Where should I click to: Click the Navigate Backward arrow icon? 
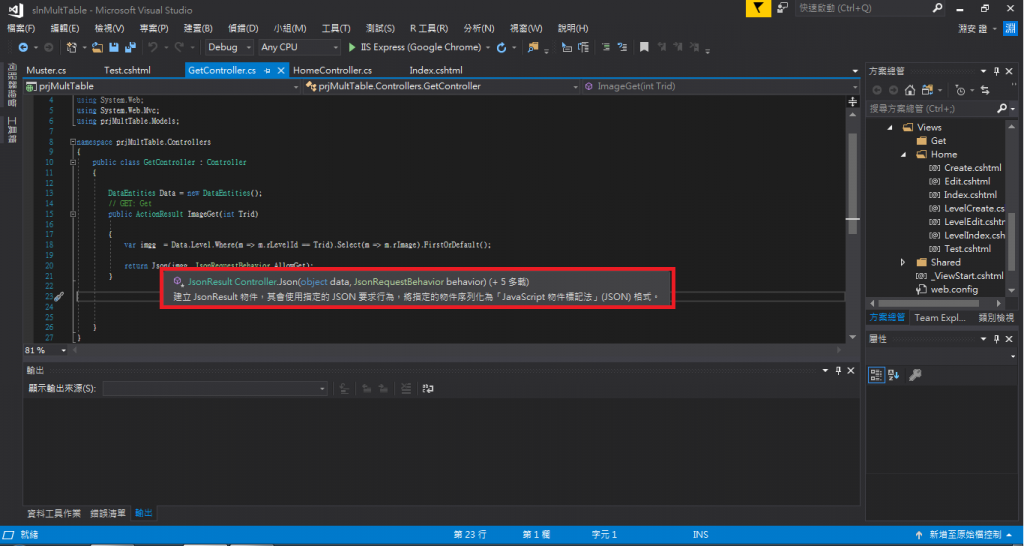(23, 48)
